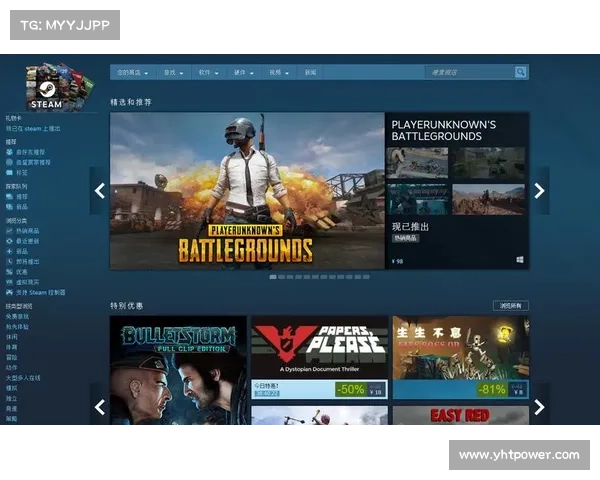Open the Papers, Please offer card
This screenshot has height=480, width=600.
click(x=320, y=357)
